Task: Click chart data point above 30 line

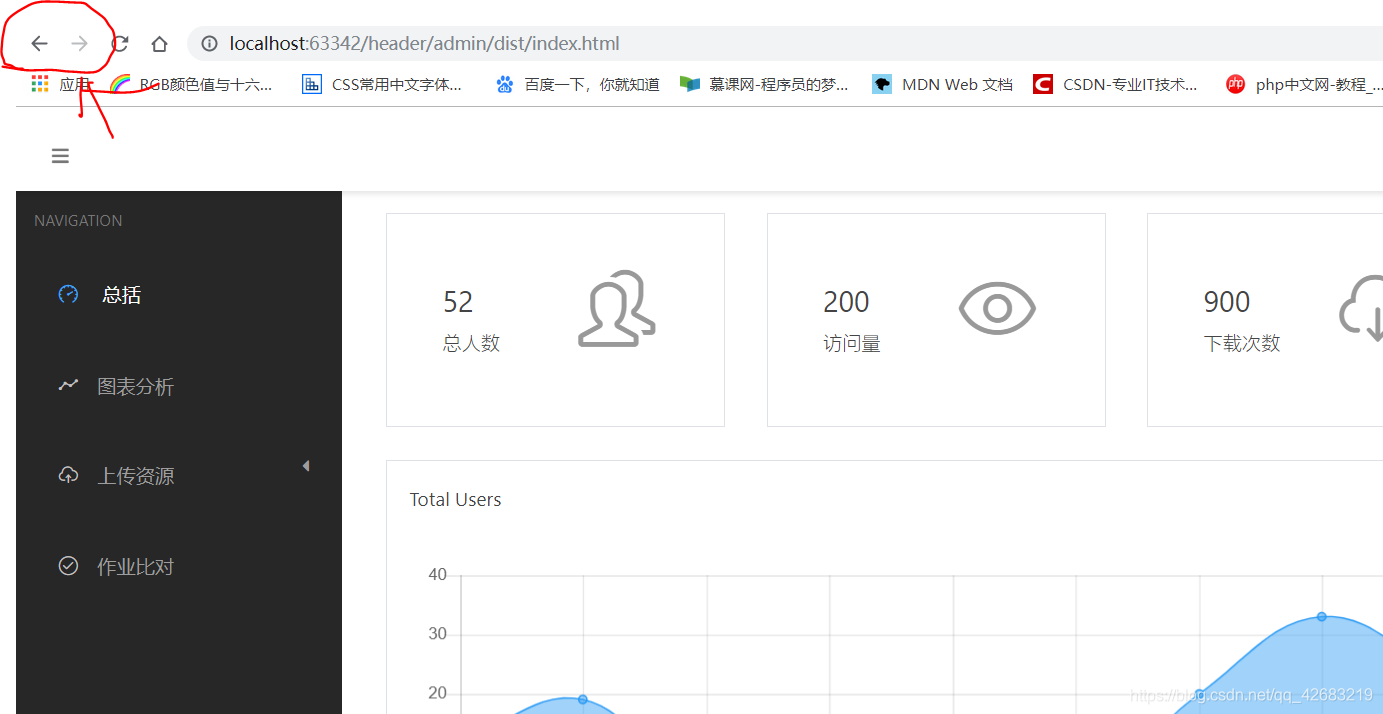Action: pyautogui.click(x=1322, y=616)
